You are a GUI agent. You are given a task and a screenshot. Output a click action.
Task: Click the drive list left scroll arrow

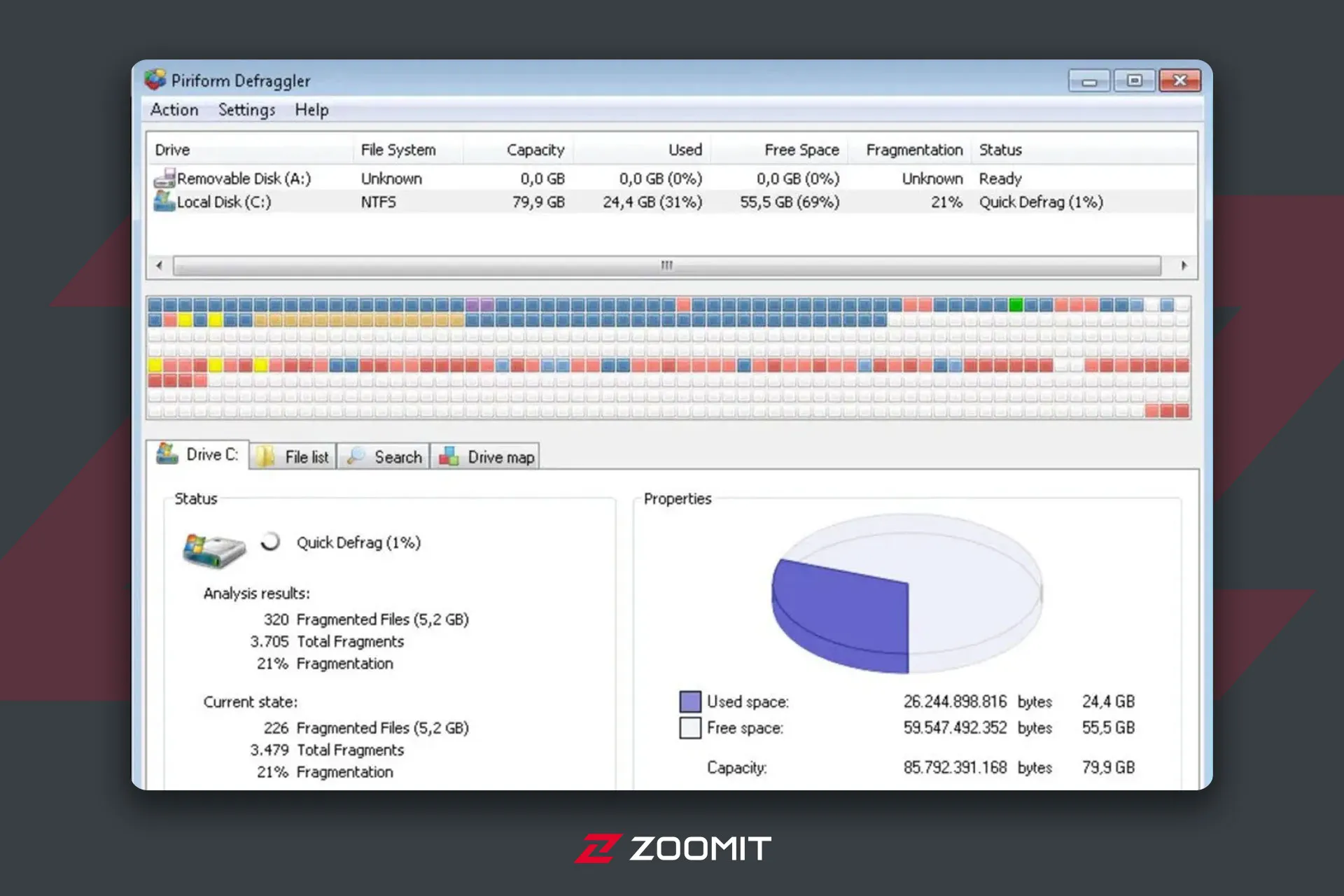tap(160, 265)
